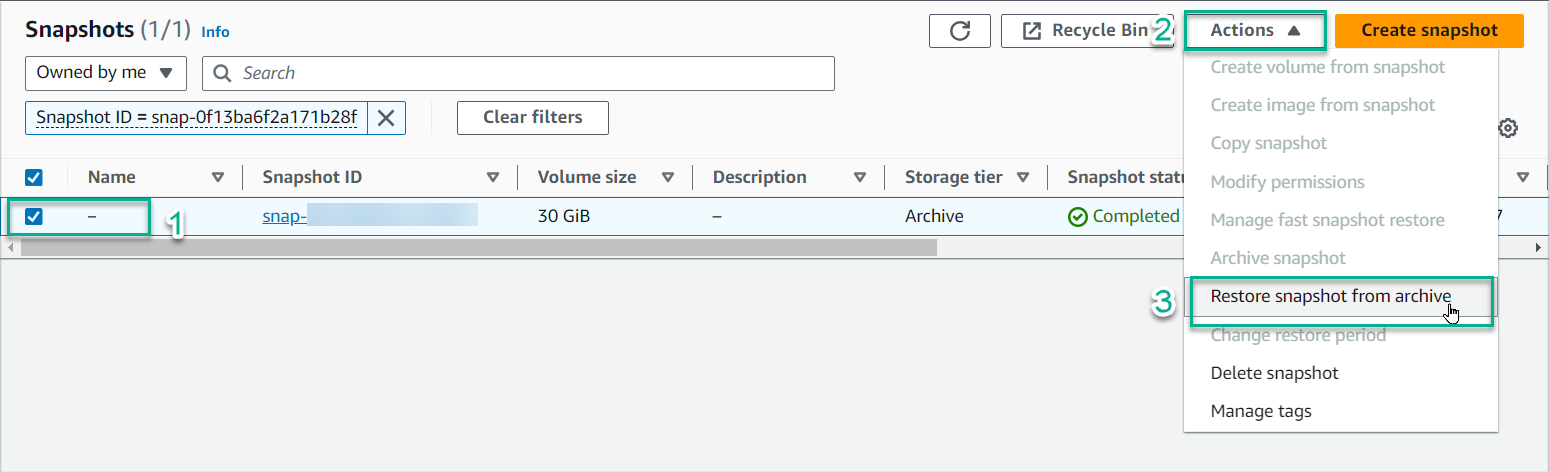
Task: Click the Create snapshot button
Action: click(1429, 30)
